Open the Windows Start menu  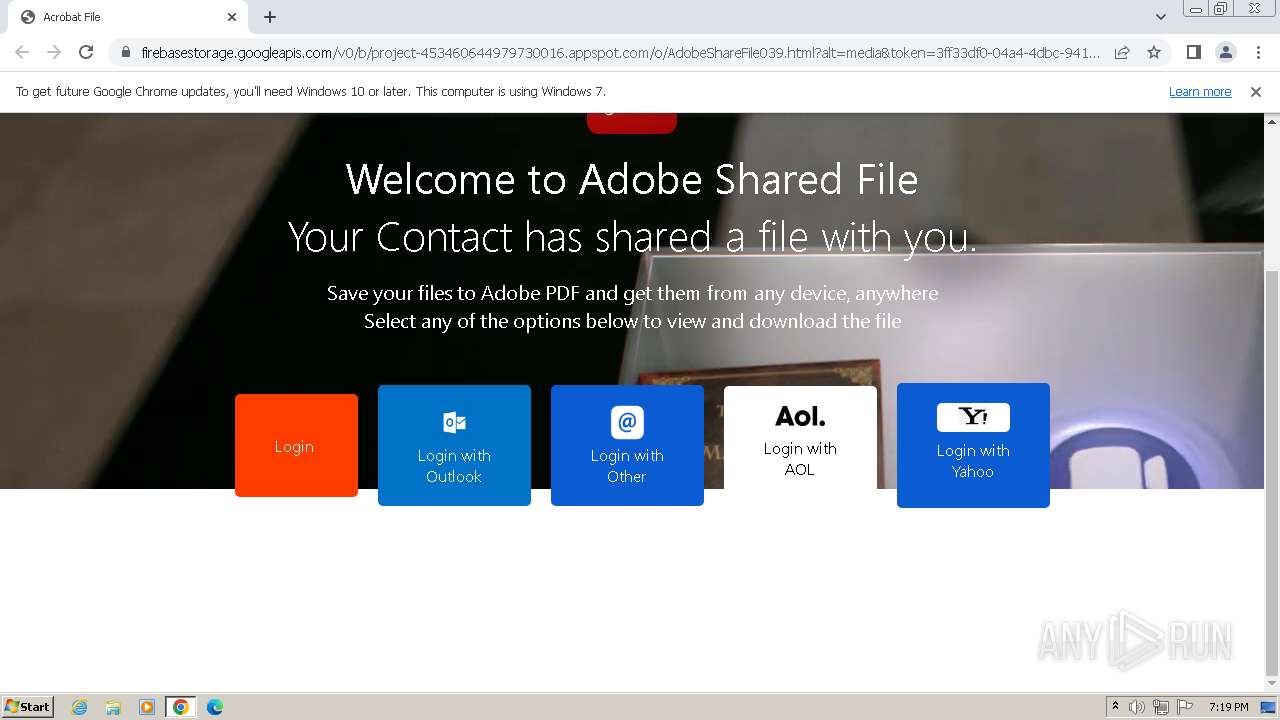[x=27, y=707]
